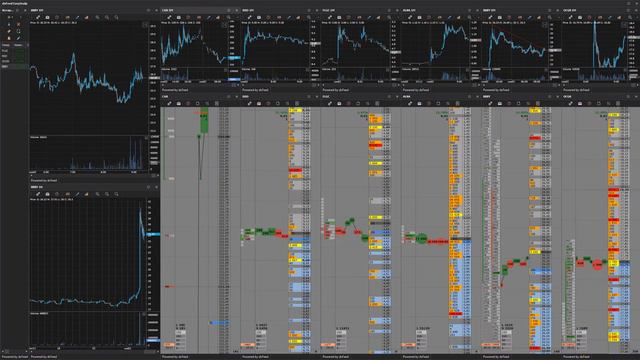Open the indicators bar-chart icon in the large upper-left BBBY chart toolbar
This screenshot has width=640, height=360.
(x=87, y=18)
